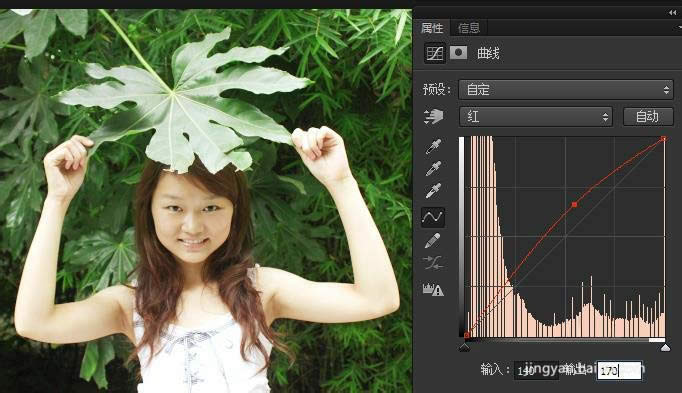Select the black point eyedropper
The height and width of the screenshot is (393, 682).
(433, 147)
